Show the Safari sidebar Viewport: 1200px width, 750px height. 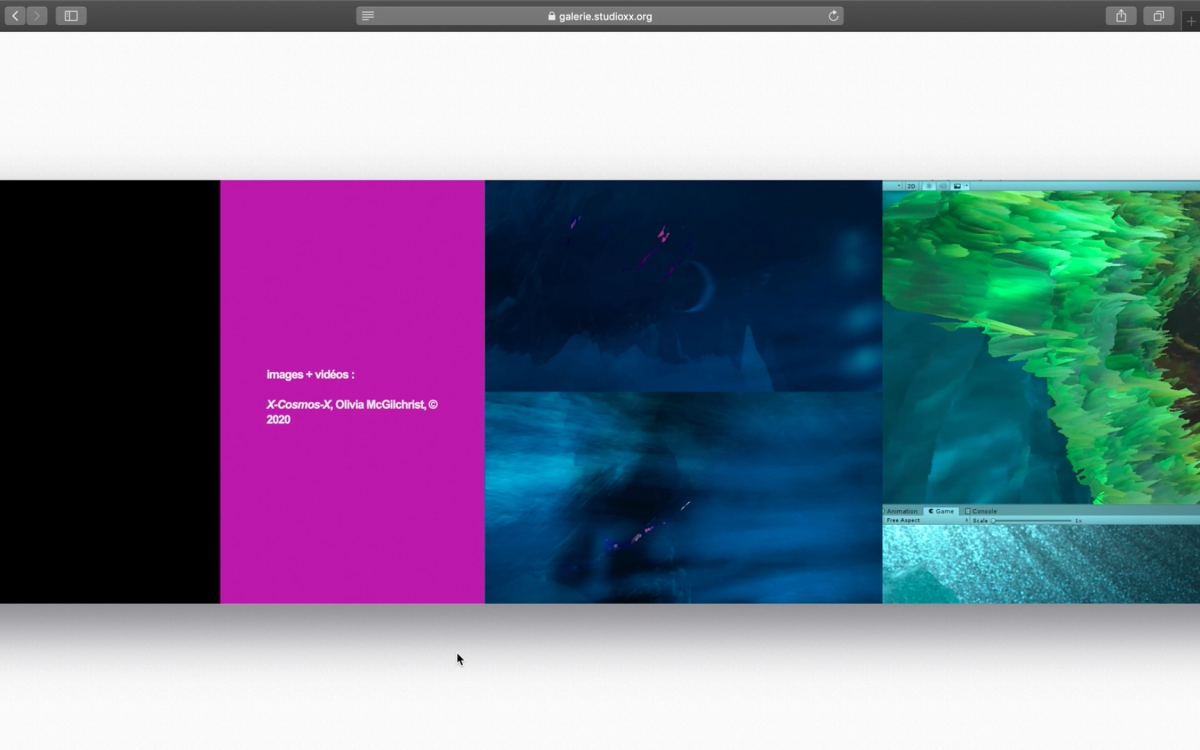pos(71,16)
